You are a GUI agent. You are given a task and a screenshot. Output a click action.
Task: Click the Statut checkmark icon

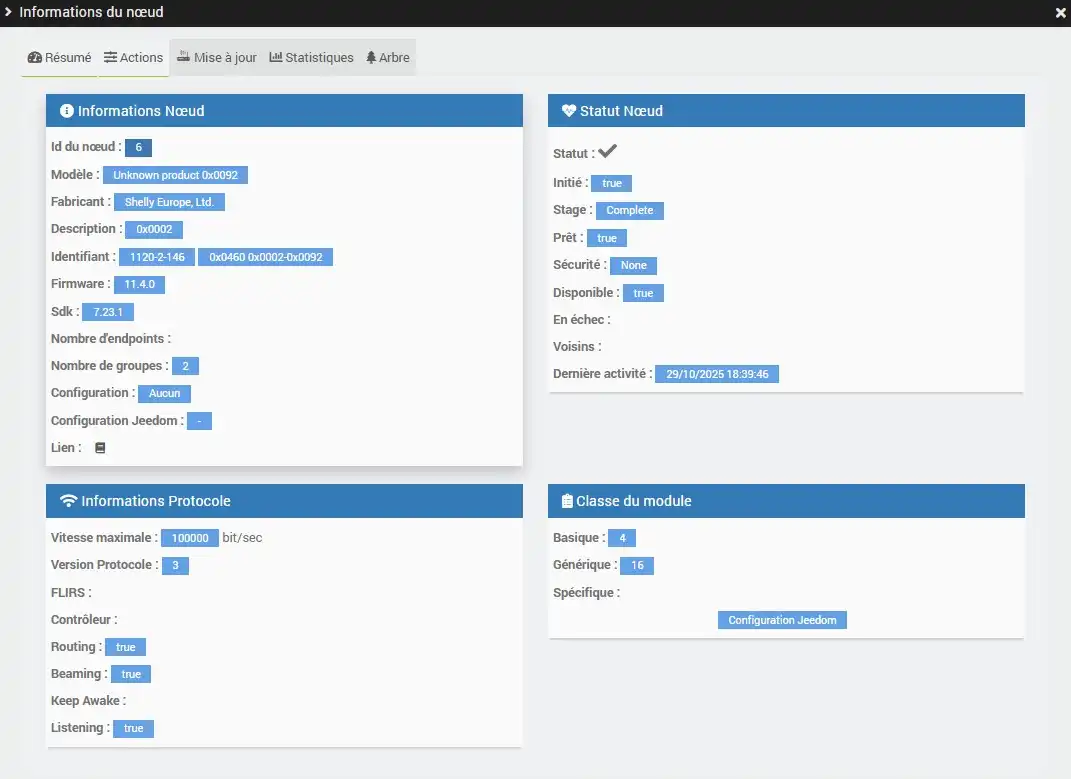click(x=607, y=152)
